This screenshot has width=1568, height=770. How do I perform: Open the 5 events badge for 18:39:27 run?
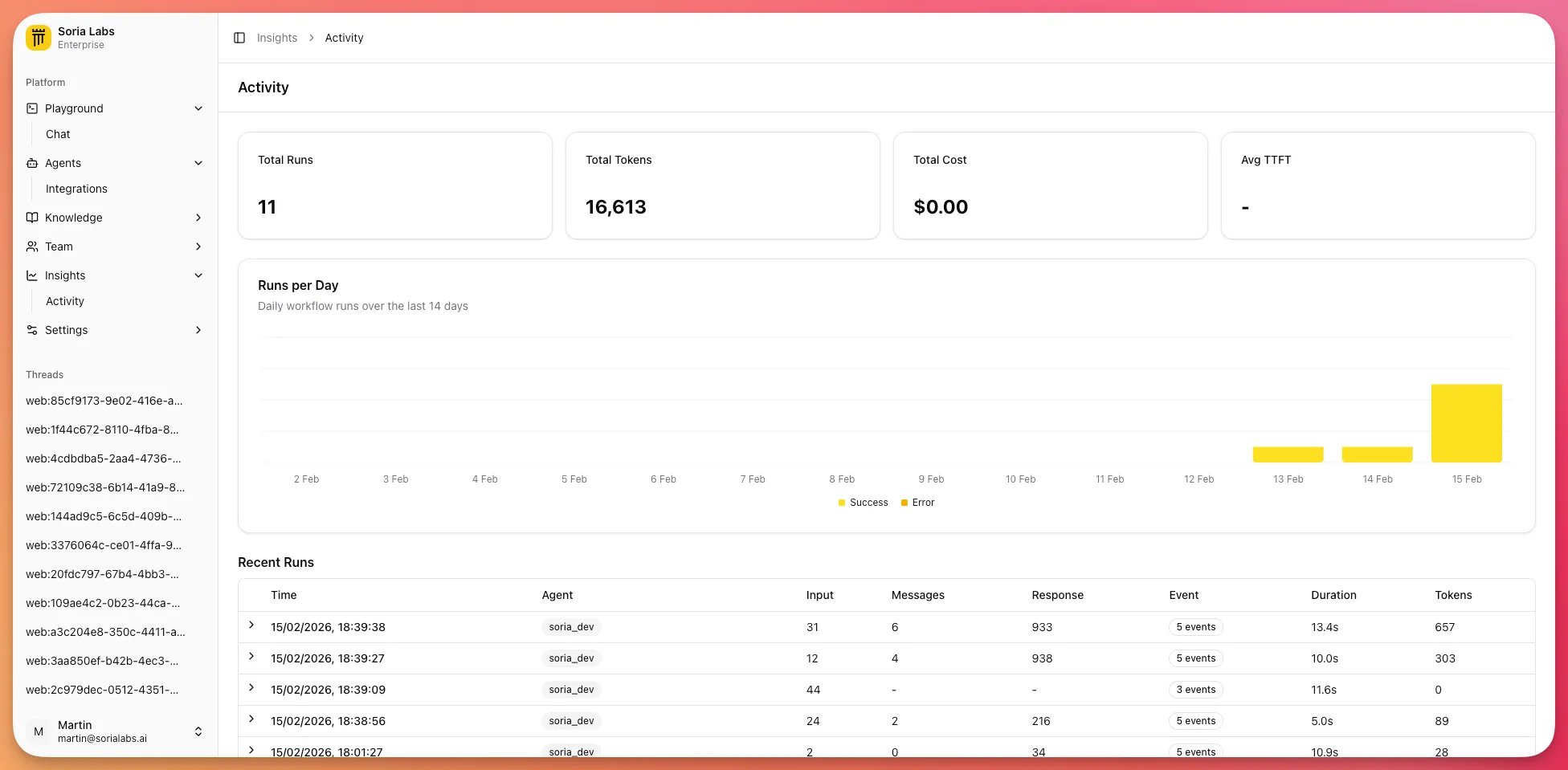click(1195, 658)
